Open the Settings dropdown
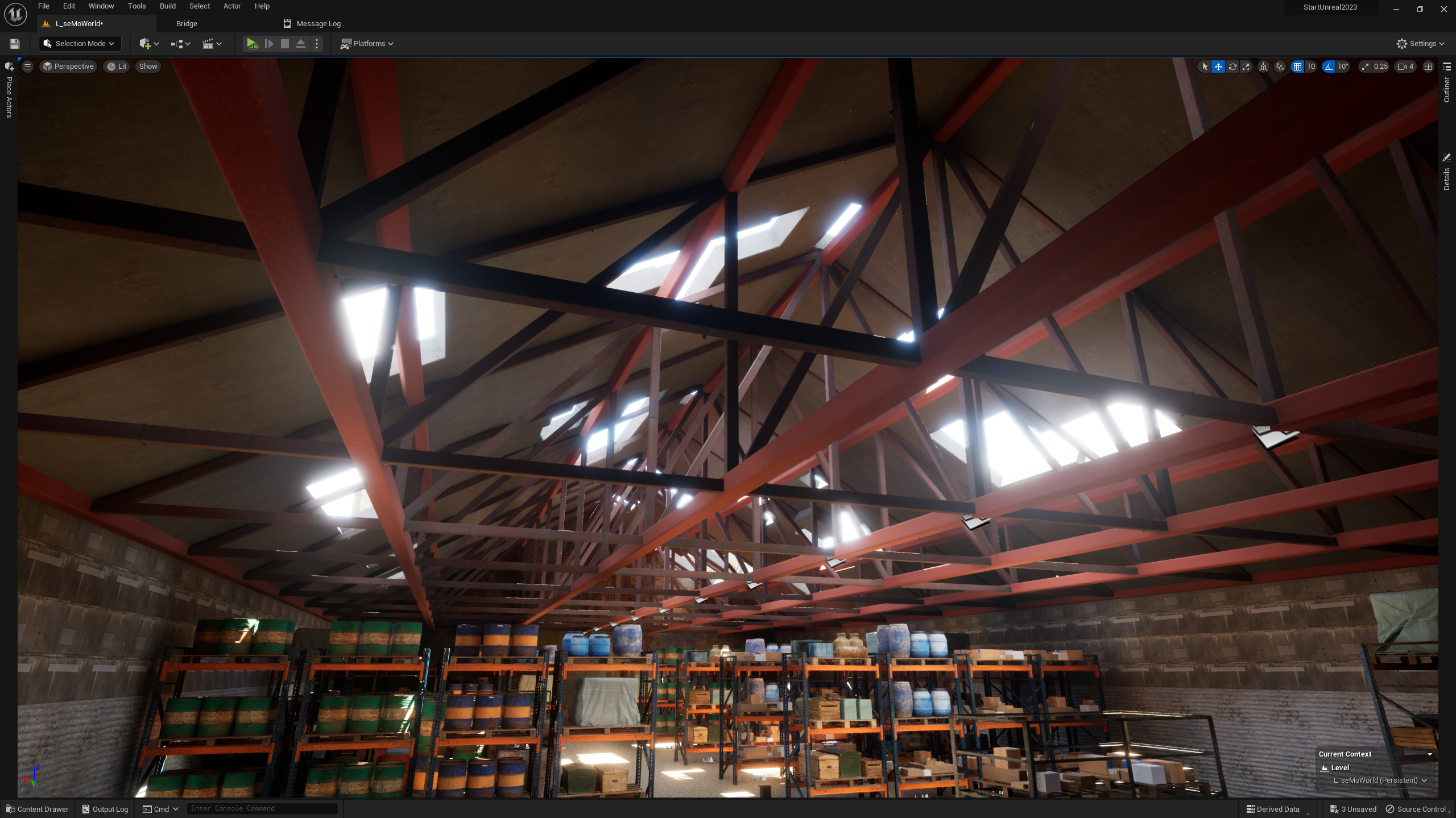Screen dimensions: 1456x818 (x=1420, y=44)
